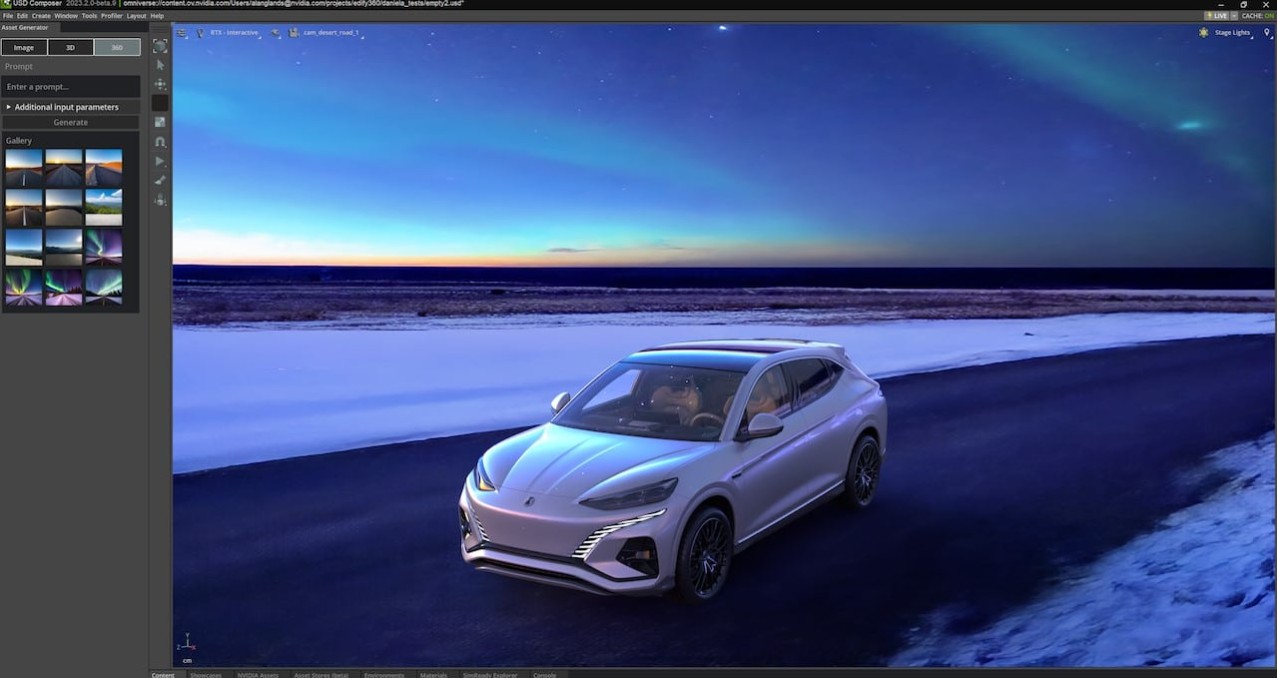Image resolution: width=1278 pixels, height=678 pixels.
Task: Open the viewport settings menu icon
Action: click(x=182, y=33)
